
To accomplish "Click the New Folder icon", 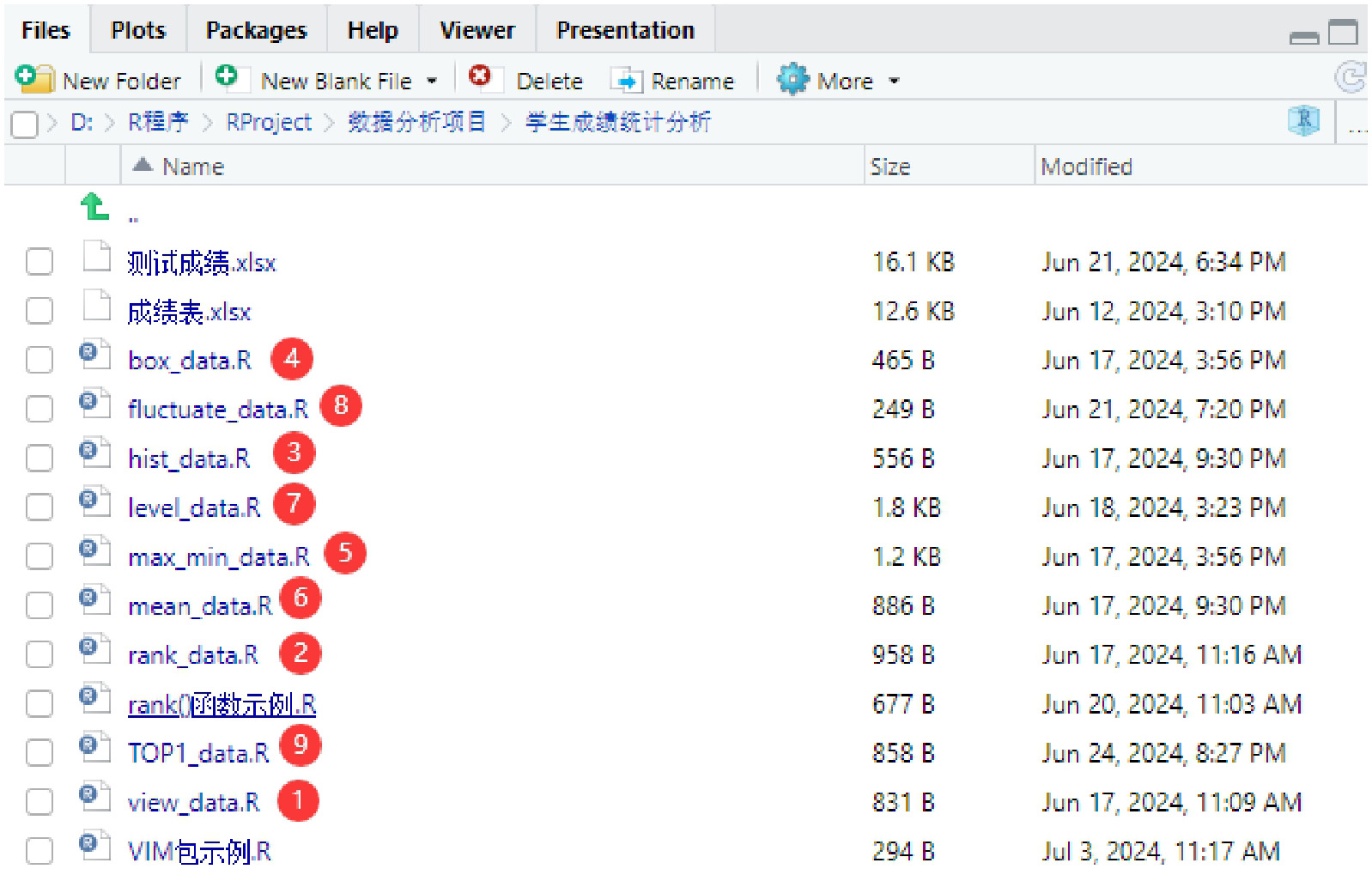I will (x=34, y=79).
